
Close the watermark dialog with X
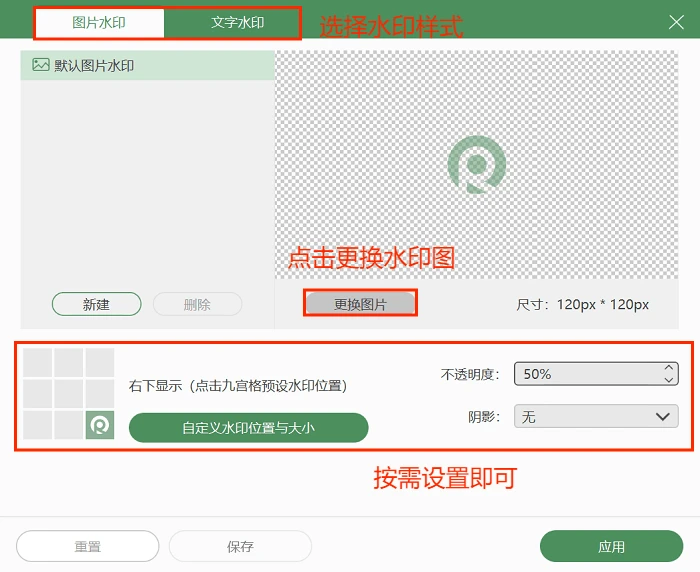(x=676, y=22)
